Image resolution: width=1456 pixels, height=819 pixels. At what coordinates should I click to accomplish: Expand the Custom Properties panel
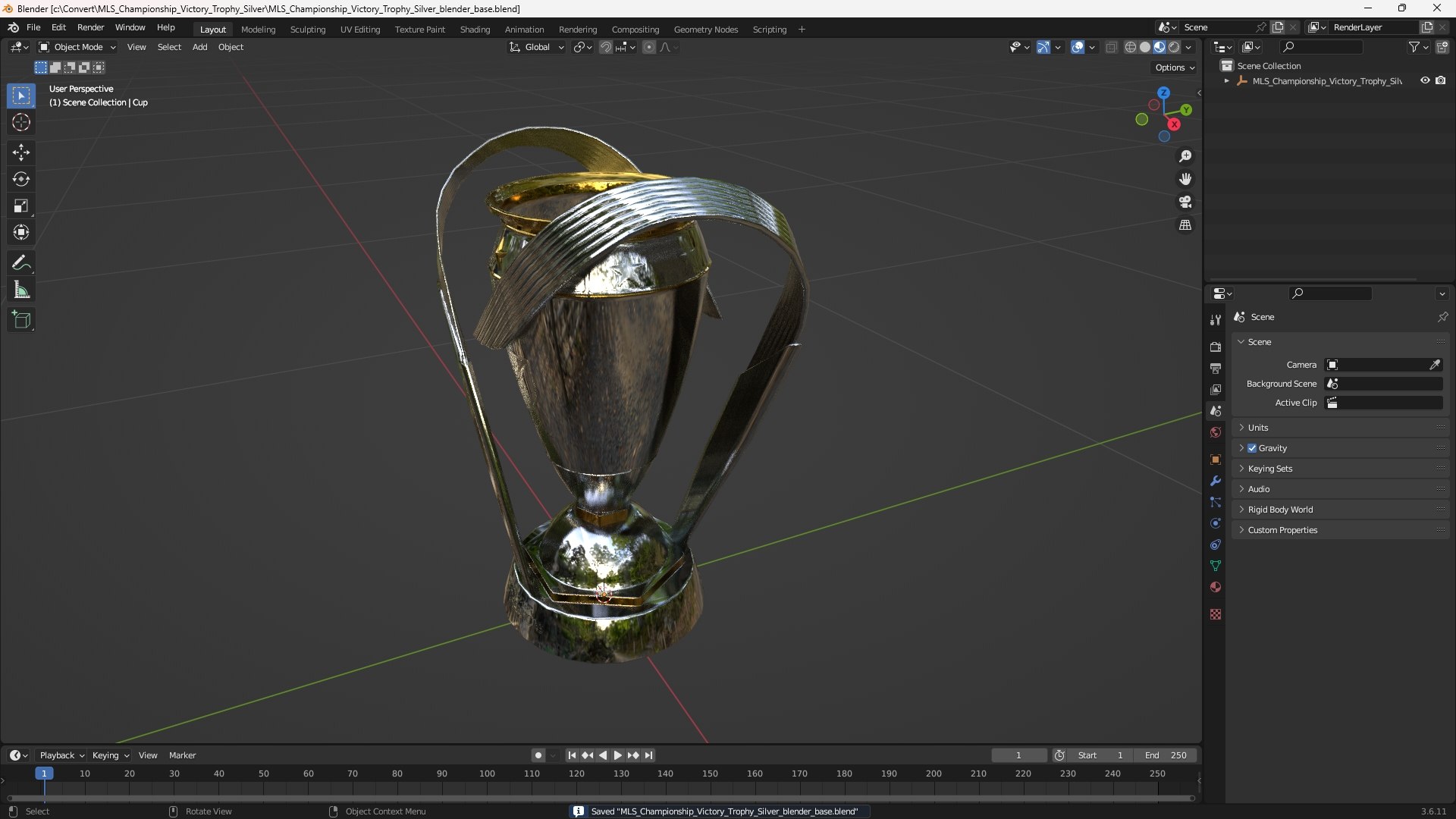tap(1340, 530)
